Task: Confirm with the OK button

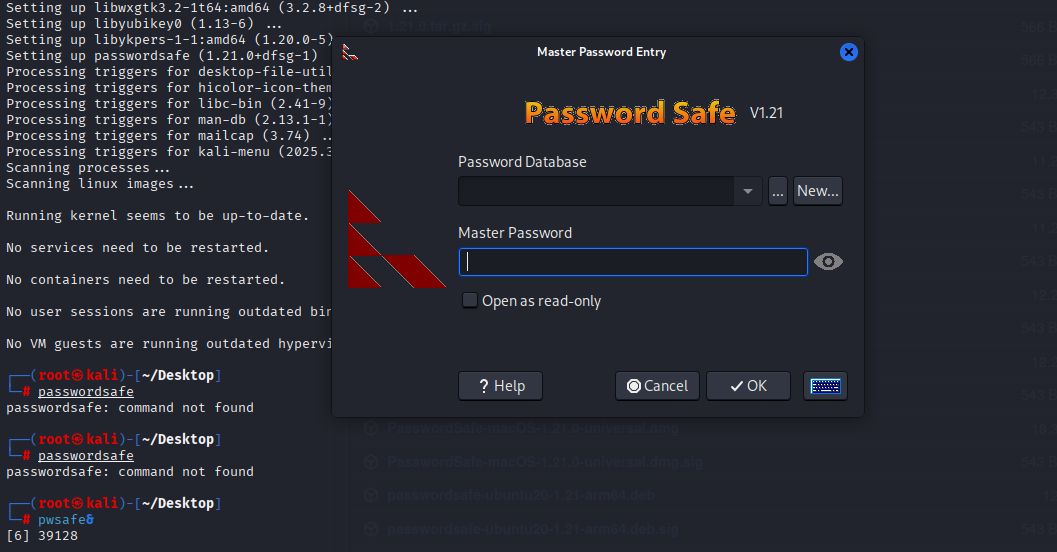Action: tap(748, 386)
